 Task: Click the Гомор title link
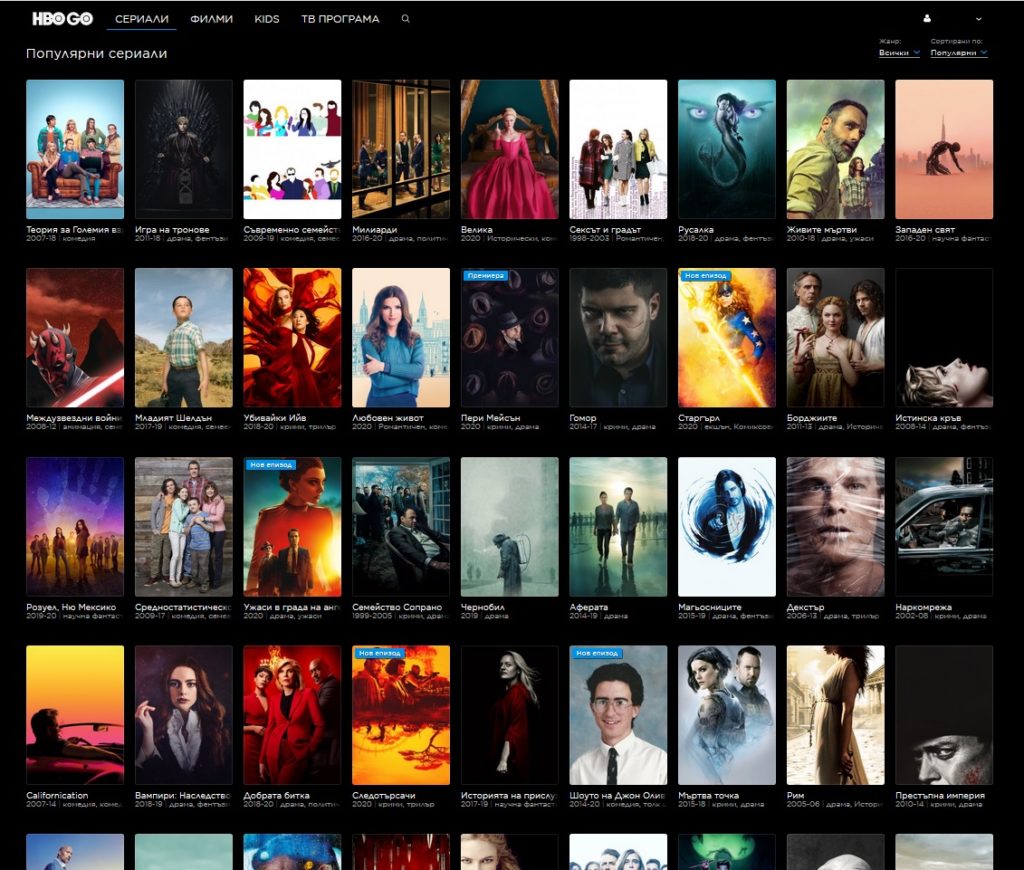(583, 418)
